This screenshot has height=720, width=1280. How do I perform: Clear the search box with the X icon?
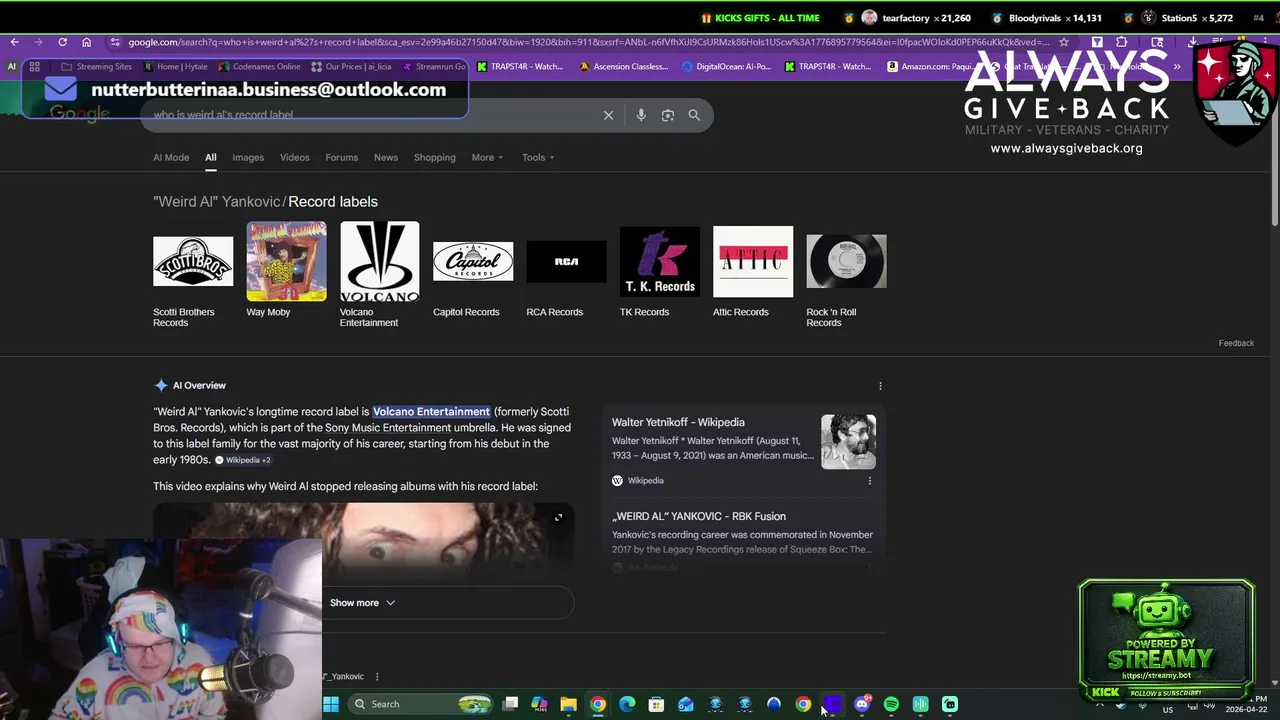pyautogui.click(x=608, y=115)
